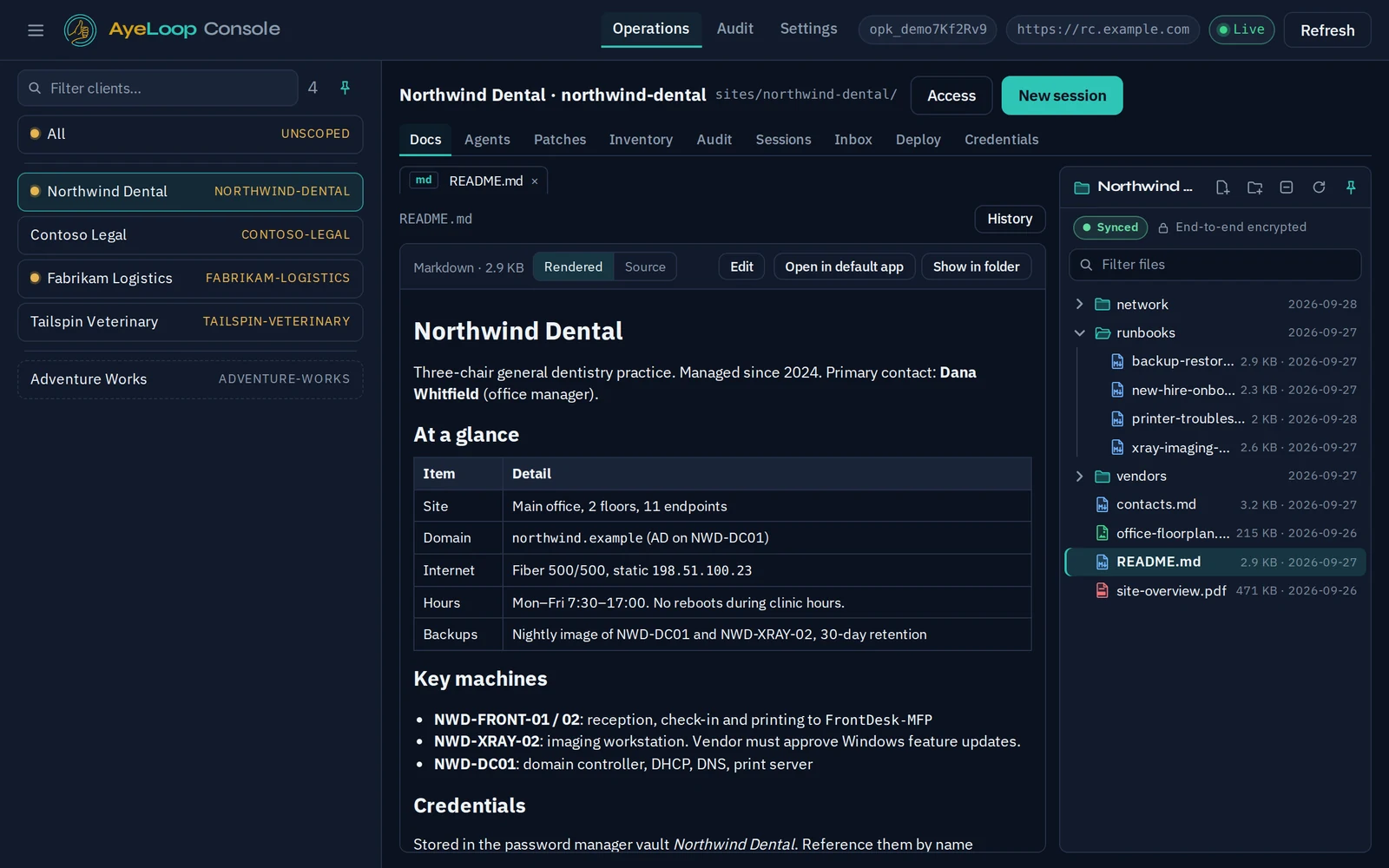
Task: Click the Synced status pill
Action: (1110, 227)
